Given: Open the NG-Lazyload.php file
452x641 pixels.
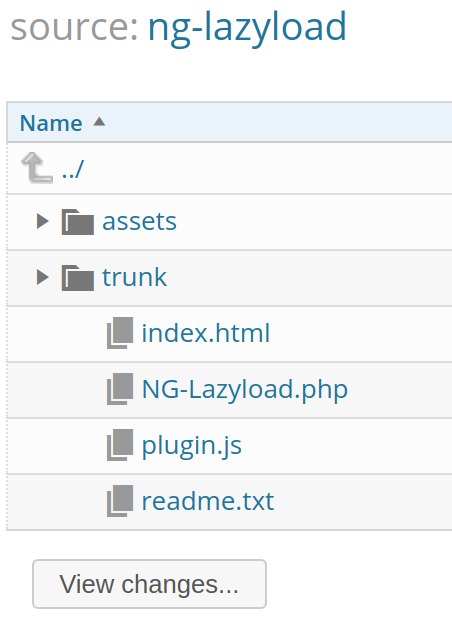Looking at the screenshot, I should tap(245, 390).
